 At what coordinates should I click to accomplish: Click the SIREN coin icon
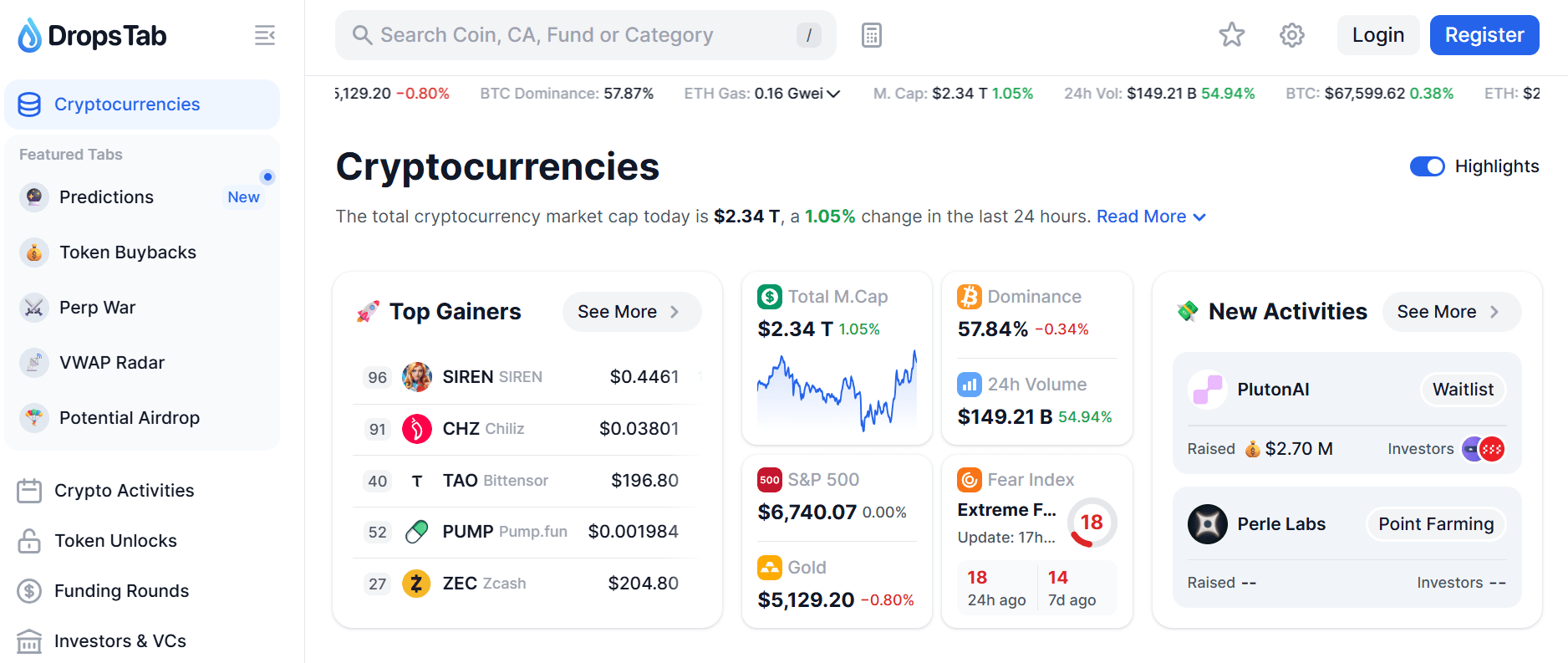[417, 377]
